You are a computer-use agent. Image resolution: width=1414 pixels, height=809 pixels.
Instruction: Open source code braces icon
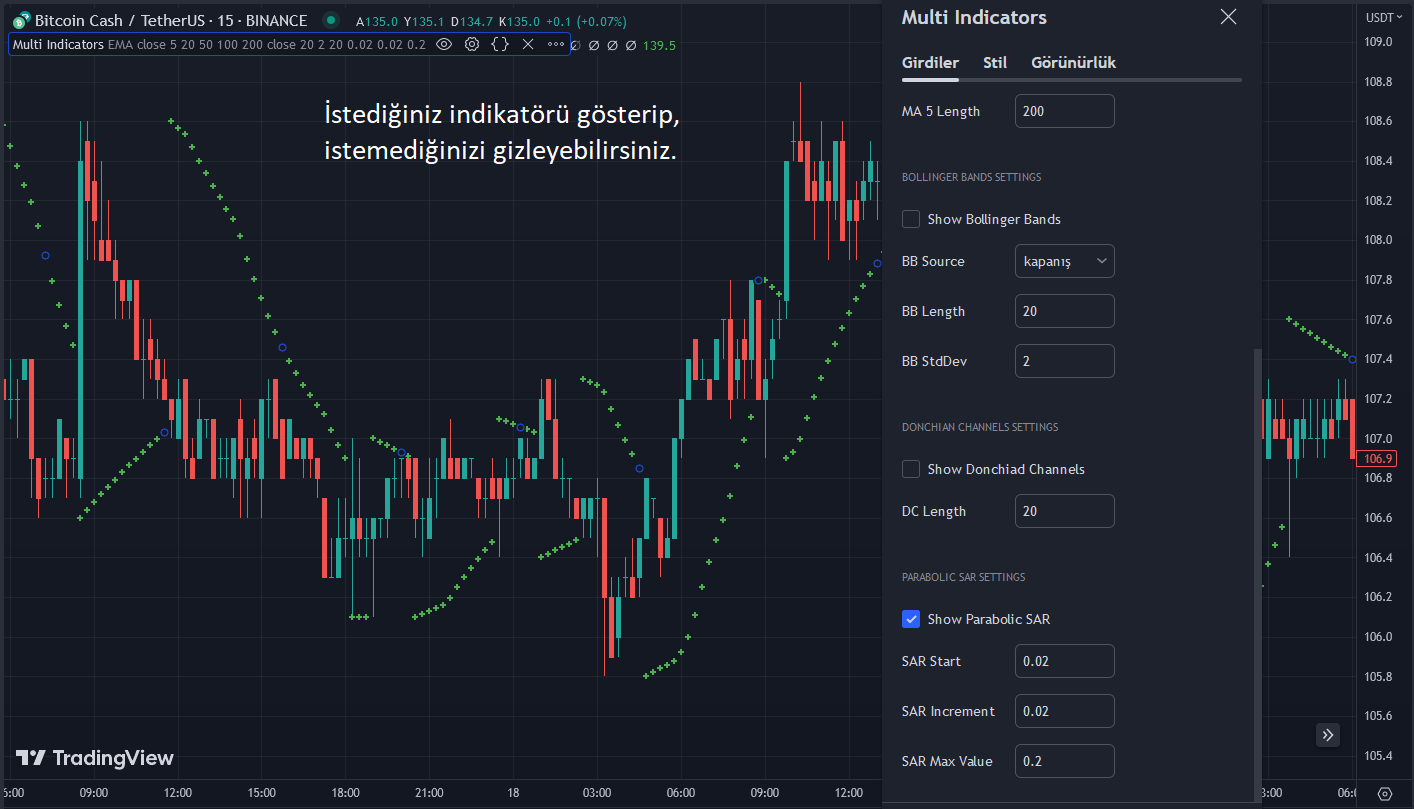click(500, 44)
